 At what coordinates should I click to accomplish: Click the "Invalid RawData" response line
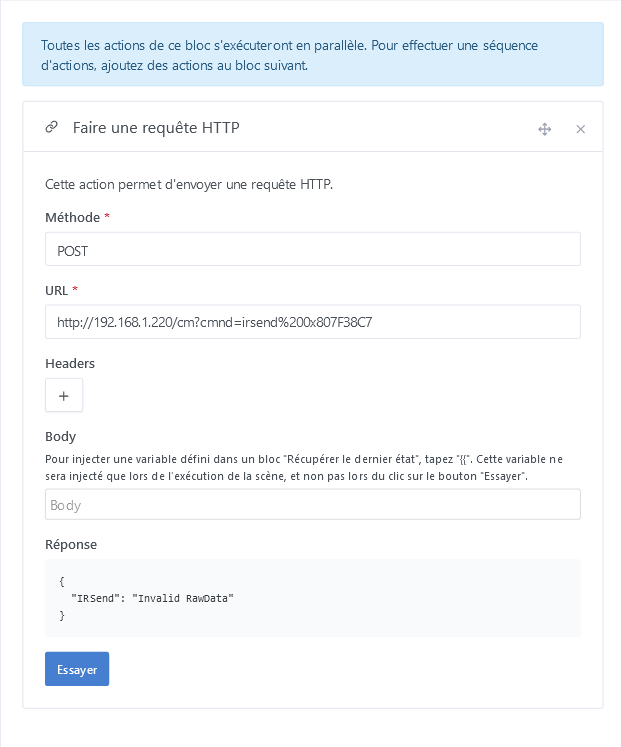(151, 598)
